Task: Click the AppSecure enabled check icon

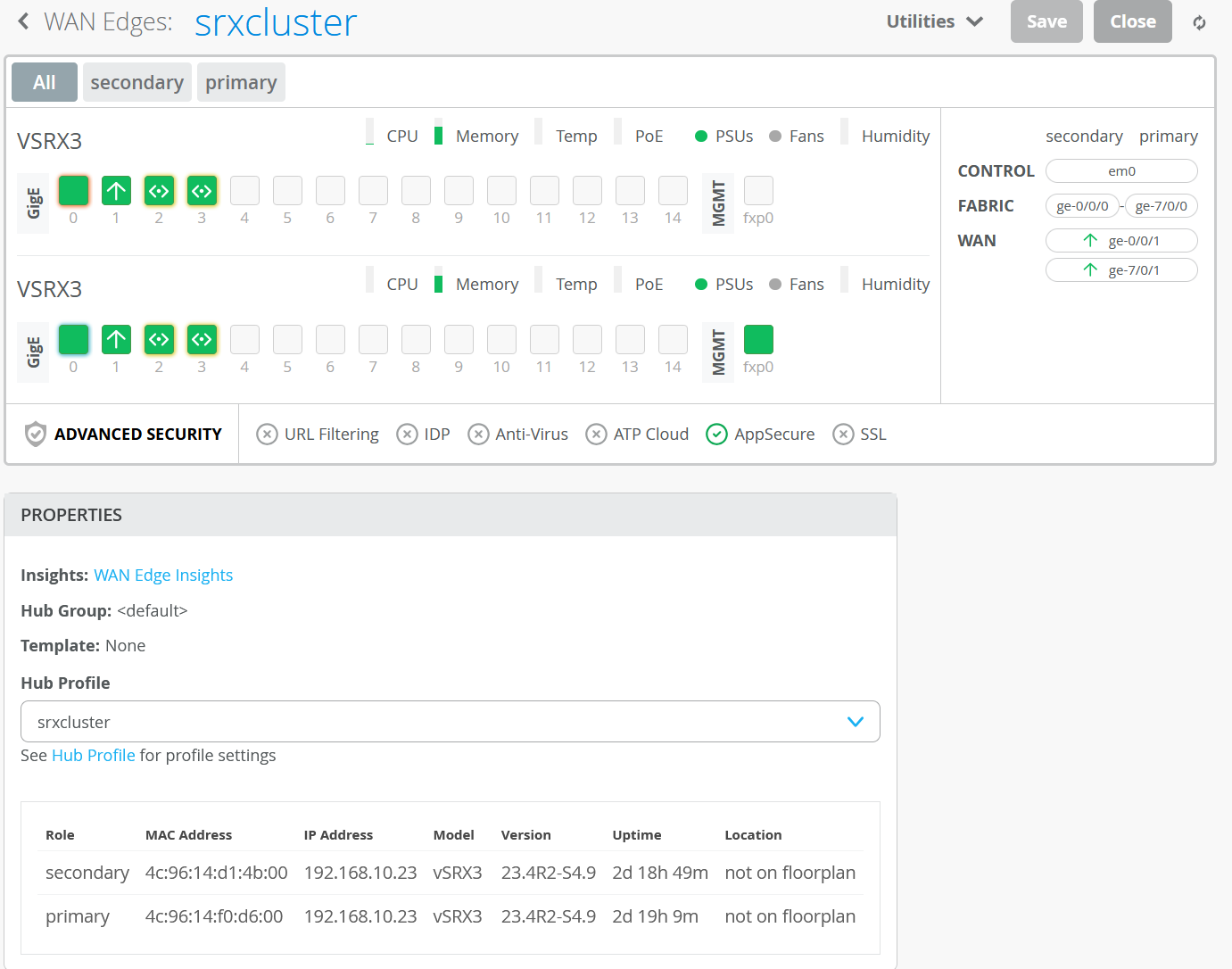Action: pos(716,434)
